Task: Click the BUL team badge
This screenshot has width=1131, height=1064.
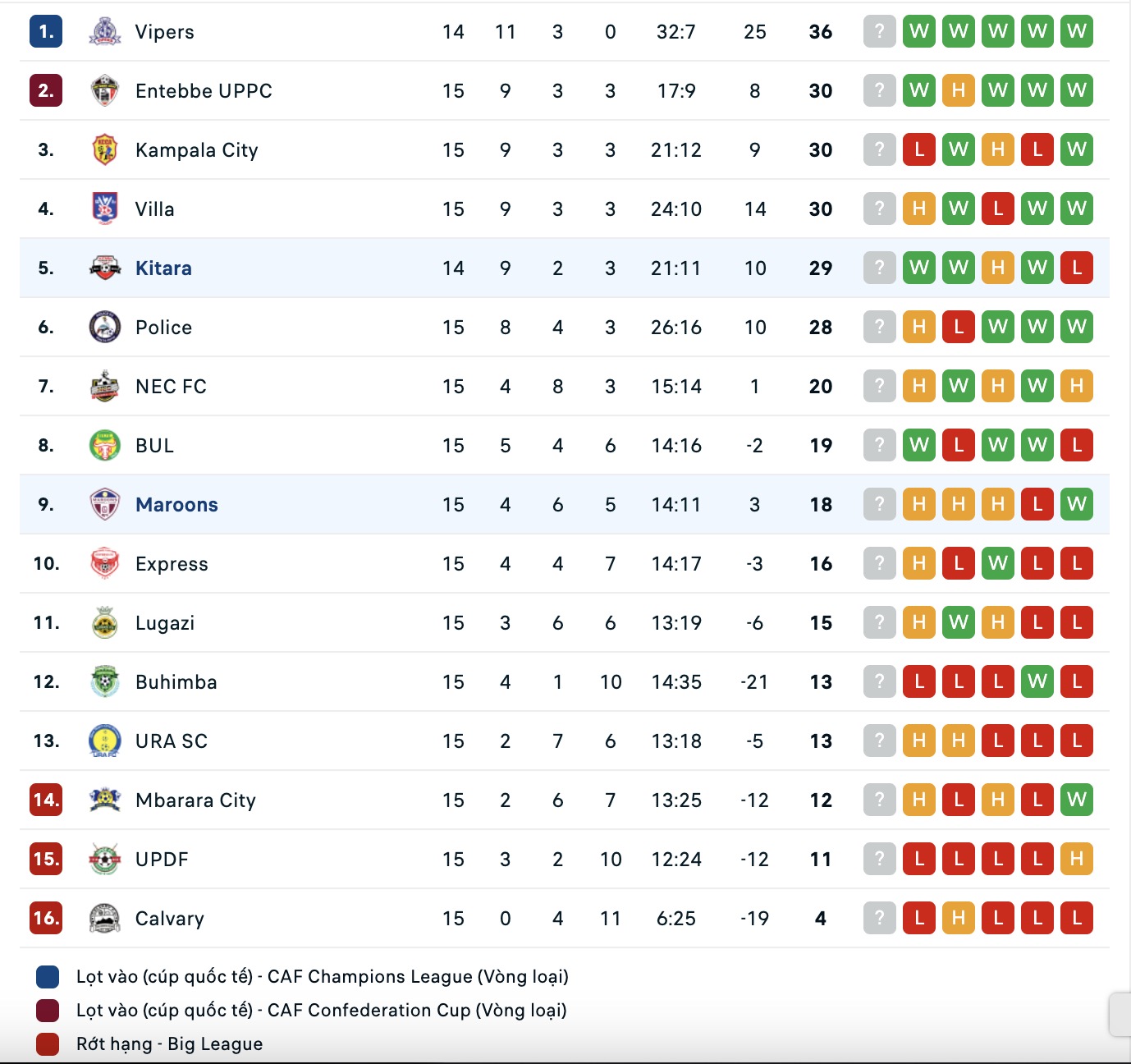Action: click(x=105, y=446)
